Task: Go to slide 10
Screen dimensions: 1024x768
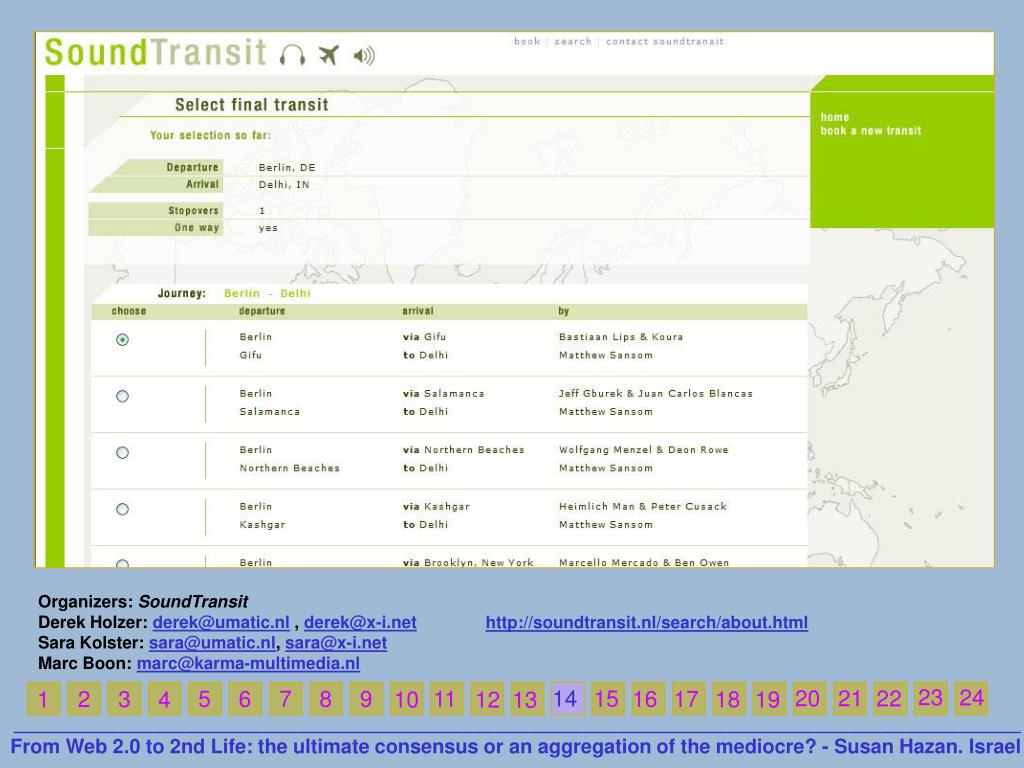Action: tap(406, 699)
